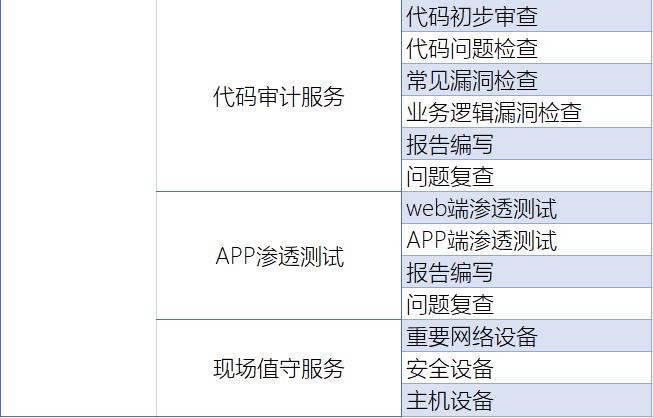
Task: Click the 代码问题检查 cell
Action: point(527,48)
